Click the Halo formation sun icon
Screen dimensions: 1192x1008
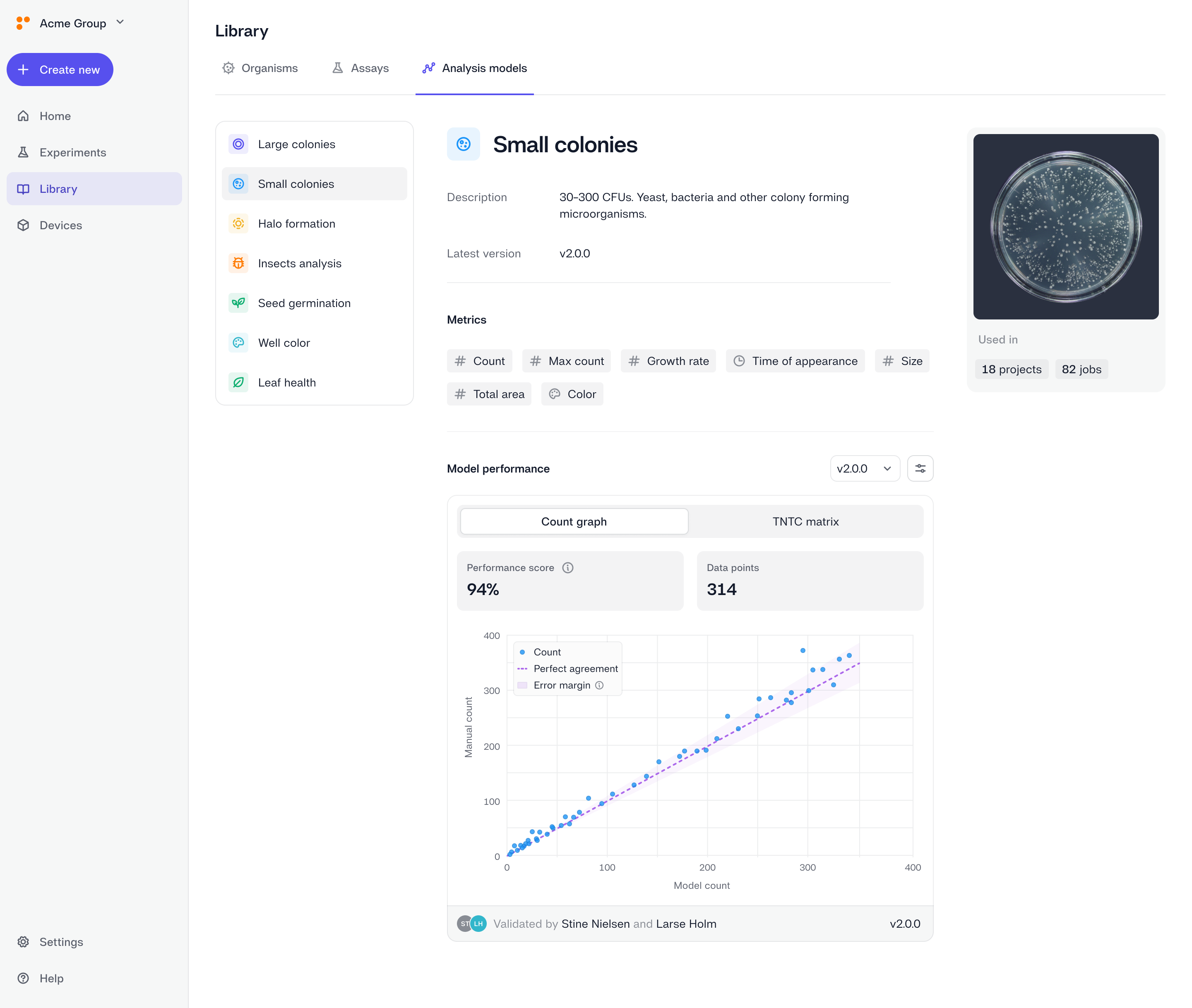click(238, 223)
